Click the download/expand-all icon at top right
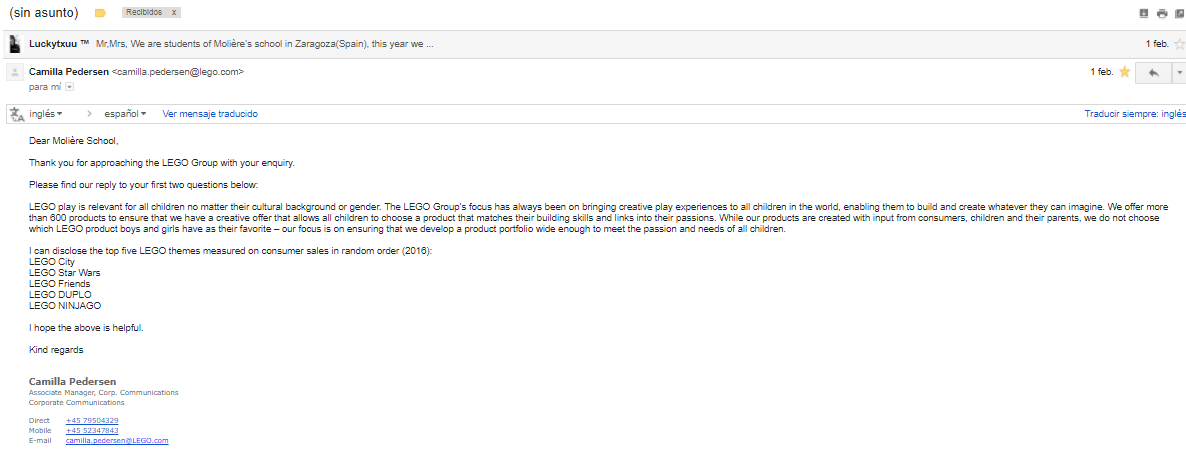 pyautogui.click(x=1144, y=13)
